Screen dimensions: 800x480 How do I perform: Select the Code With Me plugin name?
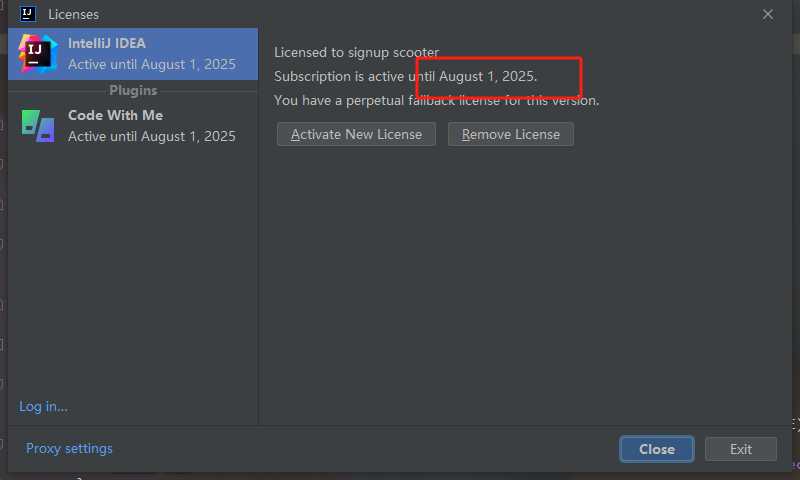115,115
